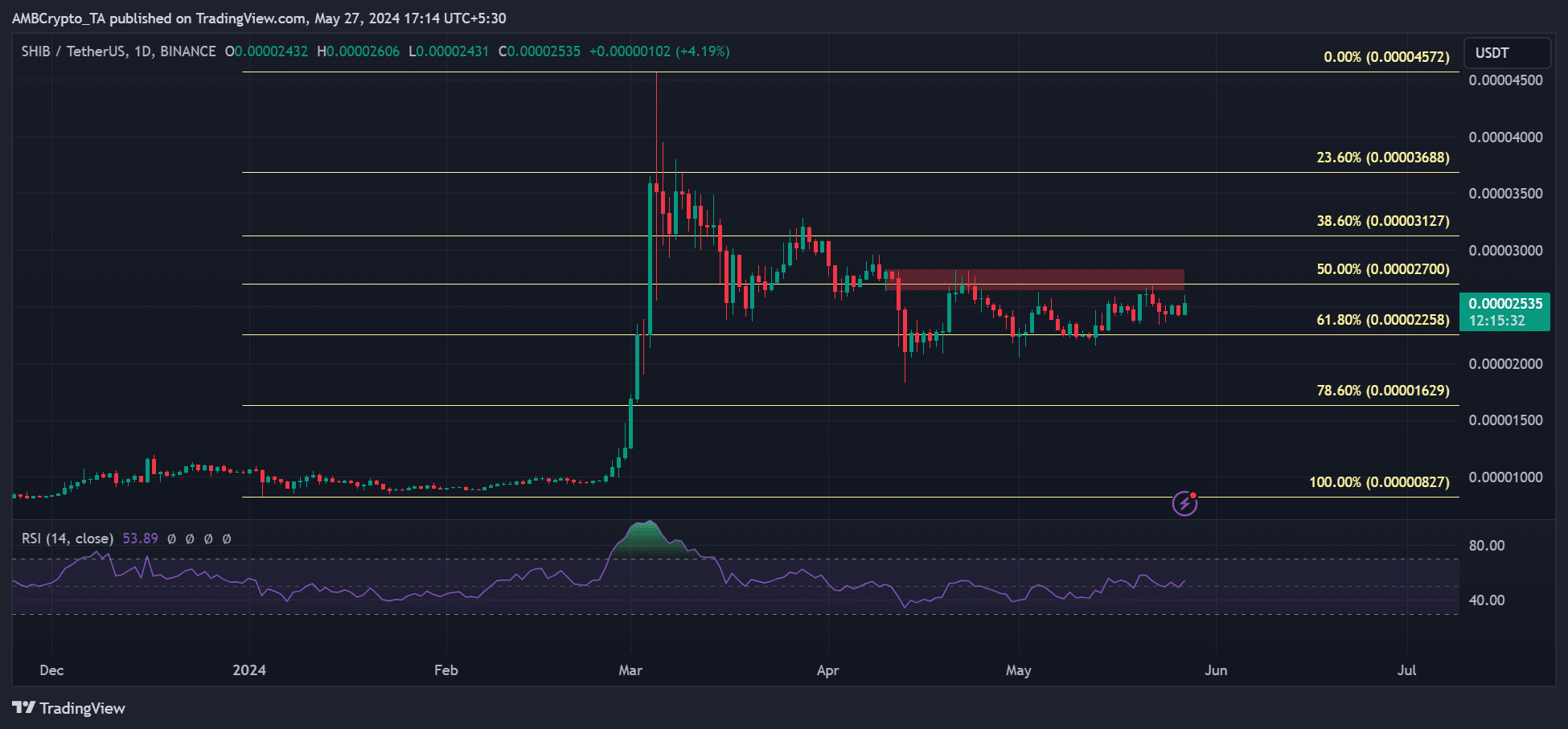Click the close price C0.00002535 in header
1568x729 pixels.
pyautogui.click(x=540, y=51)
